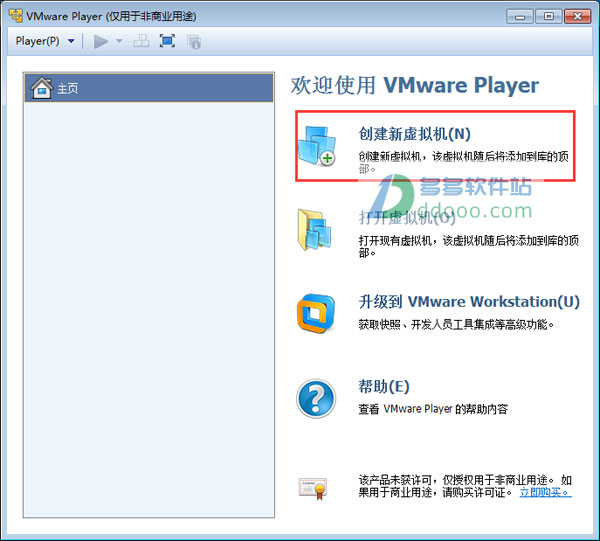Screen dimensions: 600x541
Task: Click the open virtual machine folder icon
Action: click(315, 230)
